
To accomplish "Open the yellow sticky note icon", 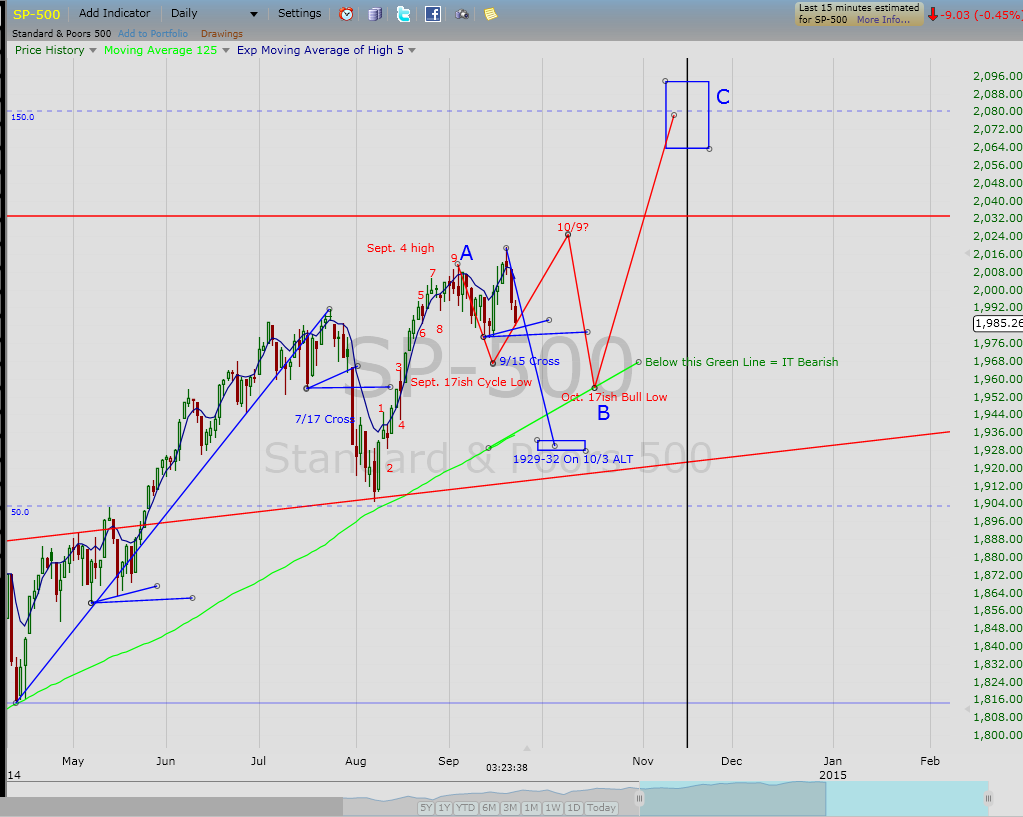I will tap(491, 14).
